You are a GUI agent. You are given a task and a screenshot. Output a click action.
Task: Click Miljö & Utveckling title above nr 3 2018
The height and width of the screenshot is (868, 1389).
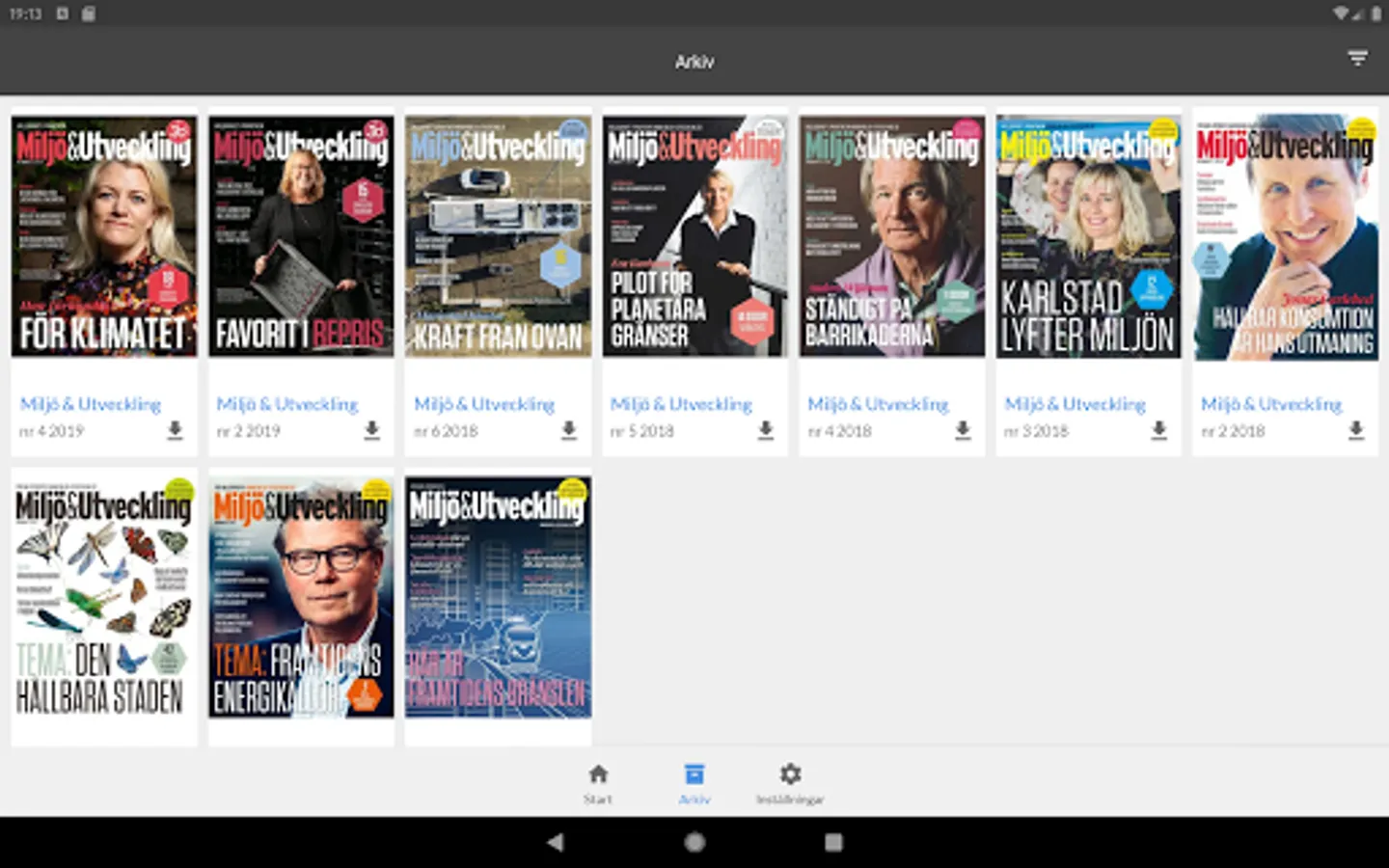tap(1075, 404)
